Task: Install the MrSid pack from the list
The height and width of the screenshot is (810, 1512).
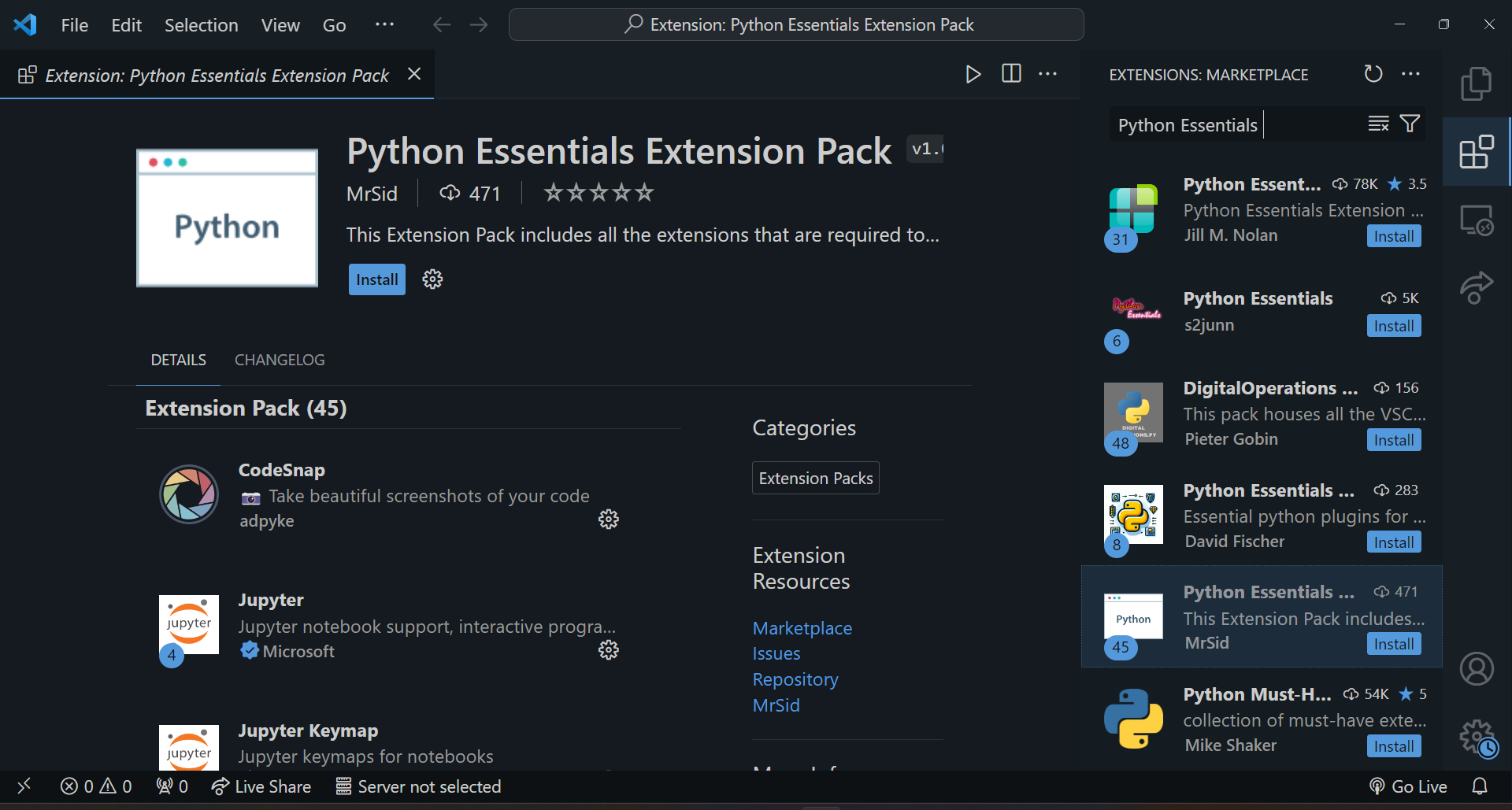Action: (x=1394, y=644)
